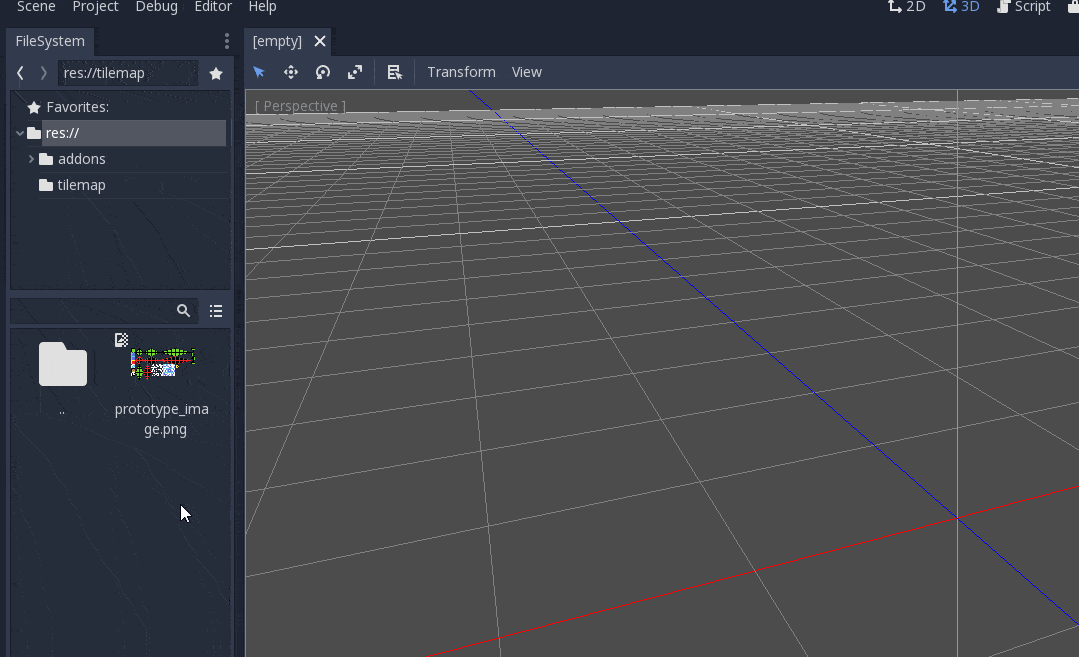This screenshot has width=1079, height=657.
Task: Open the Transform menu
Action: point(461,71)
